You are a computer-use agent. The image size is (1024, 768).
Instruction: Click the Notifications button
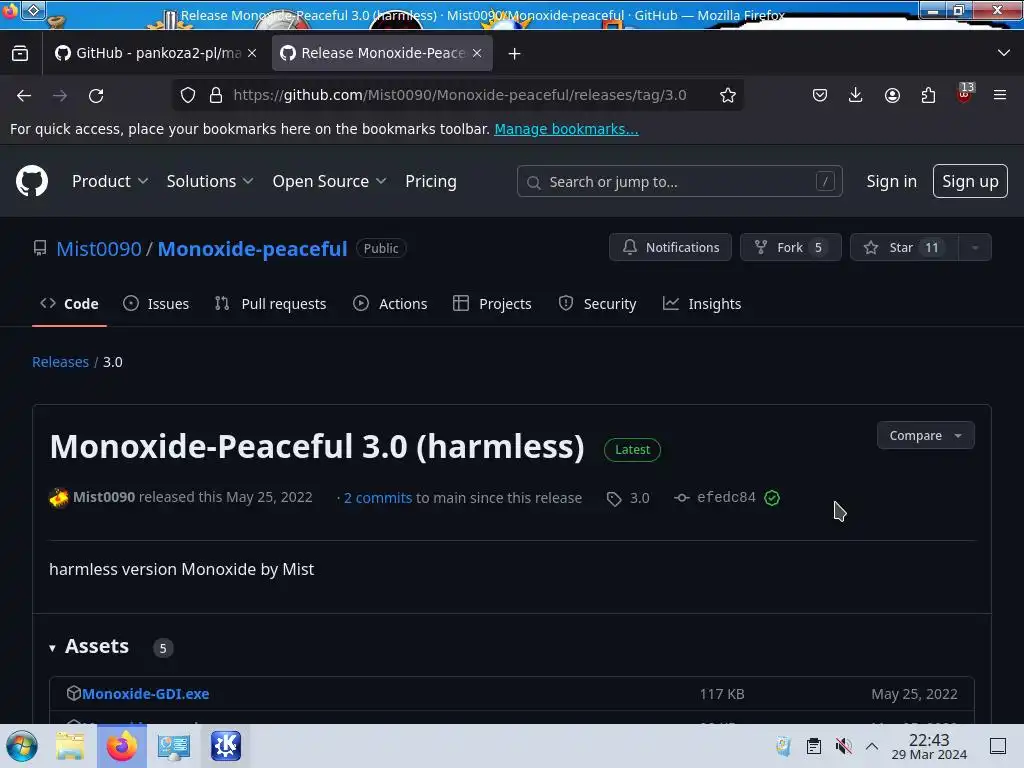(x=670, y=248)
